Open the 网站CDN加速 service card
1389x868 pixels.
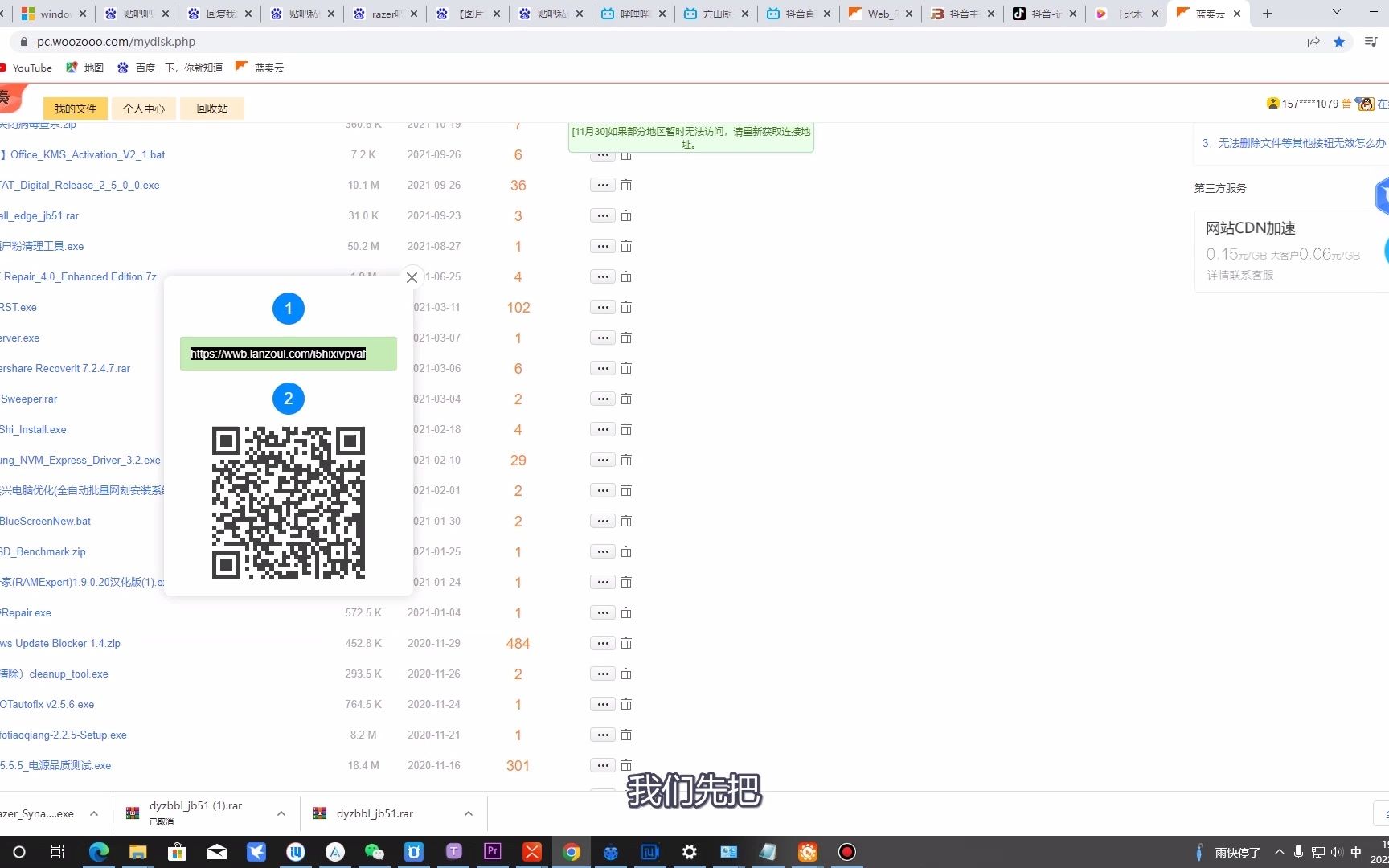pyautogui.click(x=1292, y=251)
